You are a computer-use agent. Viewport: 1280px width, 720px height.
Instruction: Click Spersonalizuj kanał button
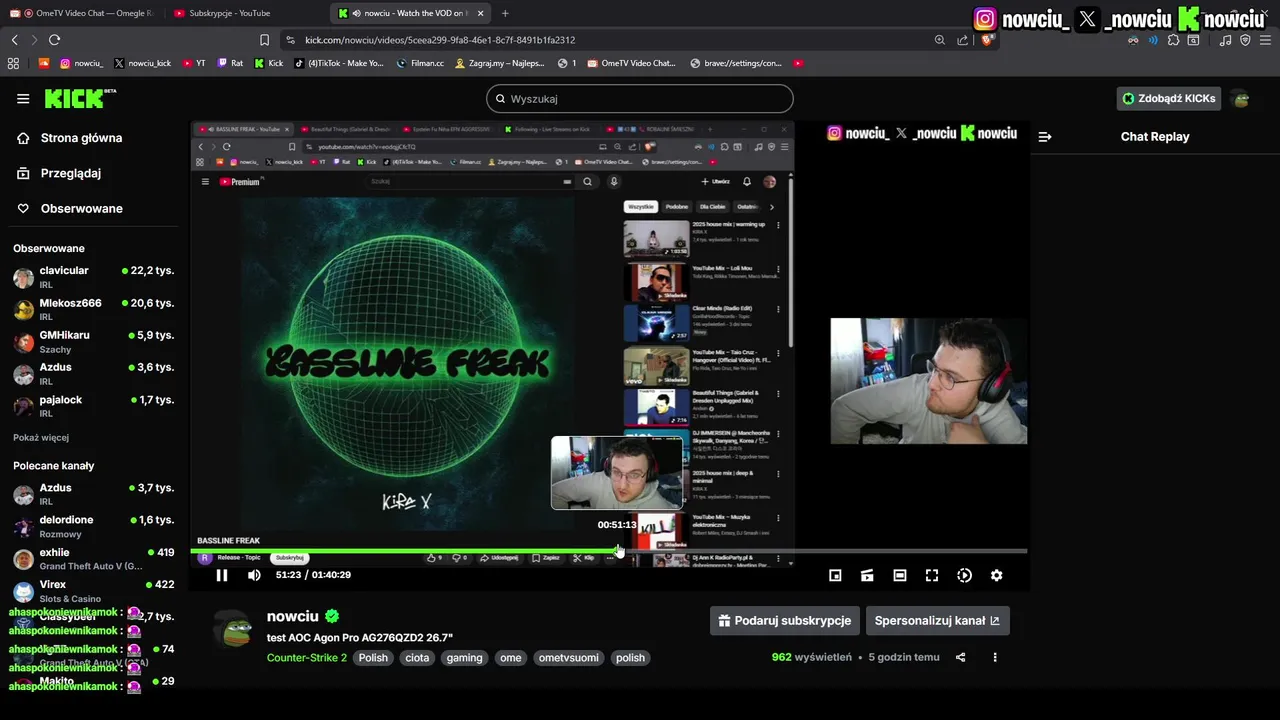point(937,620)
